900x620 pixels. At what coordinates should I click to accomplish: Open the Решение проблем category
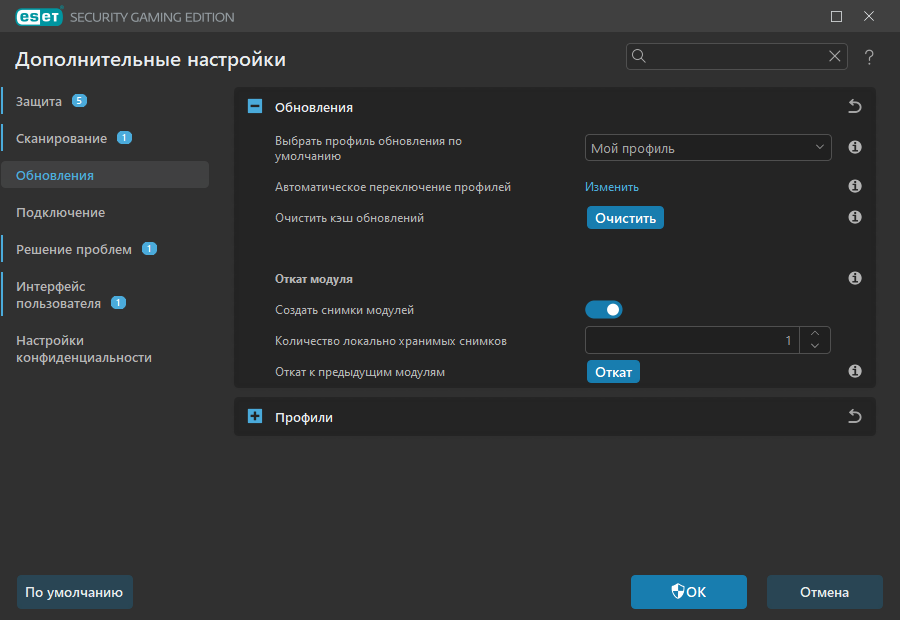coord(73,250)
